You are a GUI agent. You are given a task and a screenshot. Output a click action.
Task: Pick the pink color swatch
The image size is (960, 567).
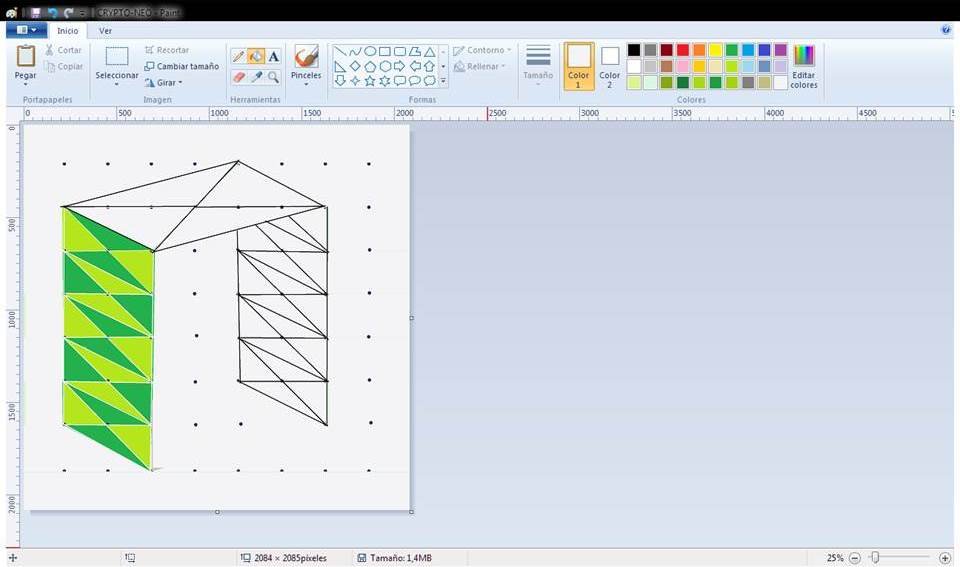click(x=683, y=66)
